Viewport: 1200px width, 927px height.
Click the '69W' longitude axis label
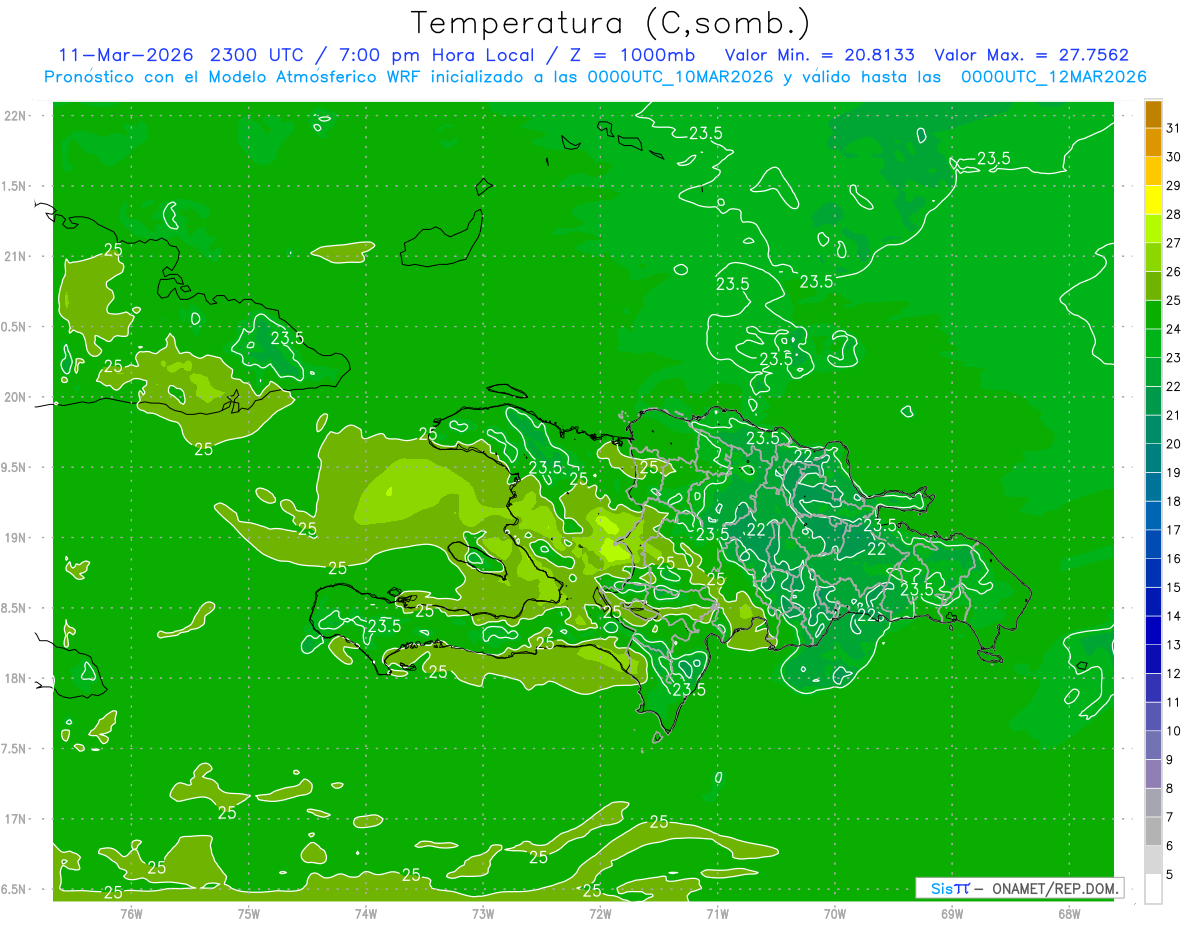(951, 913)
